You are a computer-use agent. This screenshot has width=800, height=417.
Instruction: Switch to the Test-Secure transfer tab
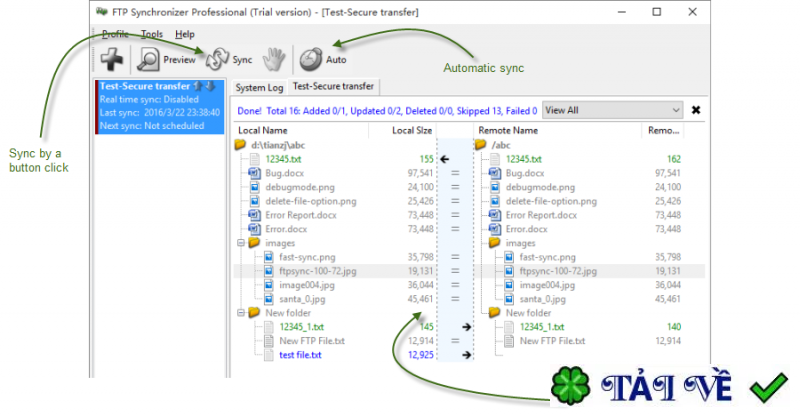click(333, 86)
